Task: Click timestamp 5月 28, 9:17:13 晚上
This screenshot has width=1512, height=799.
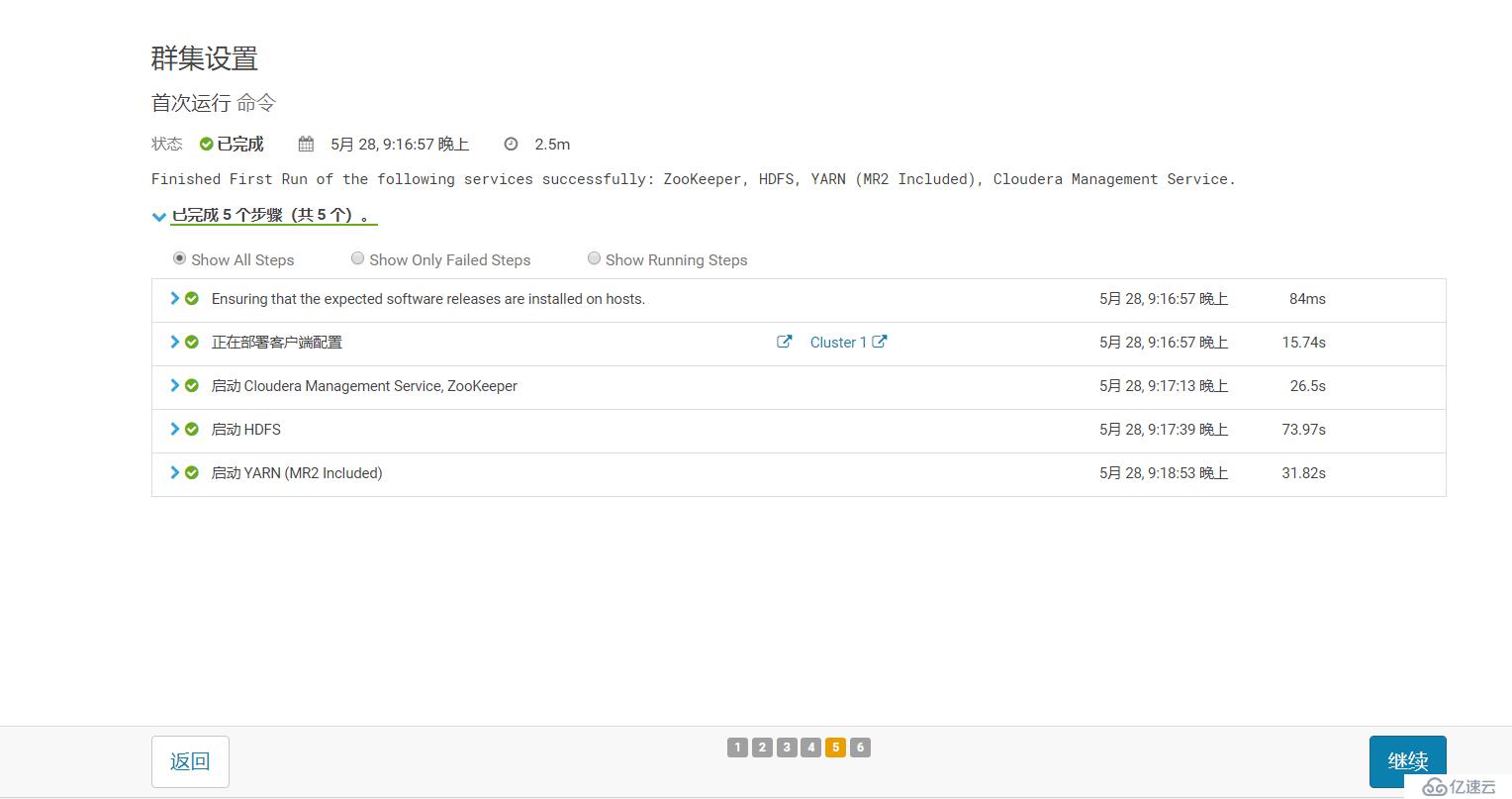Action: click(1164, 386)
